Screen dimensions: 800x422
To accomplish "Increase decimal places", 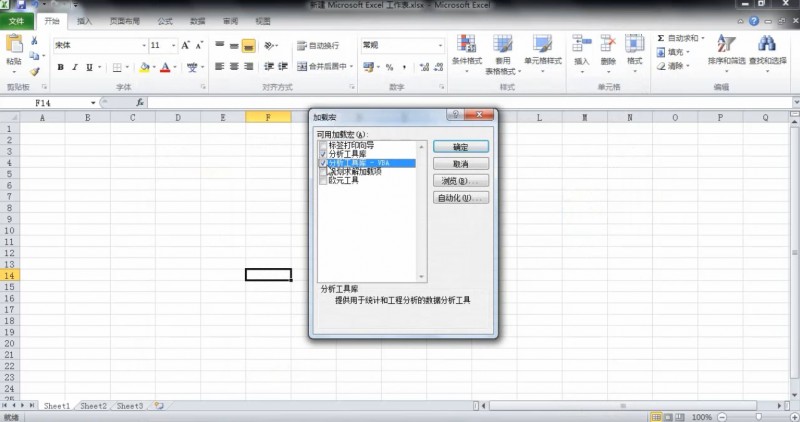I will pos(424,67).
